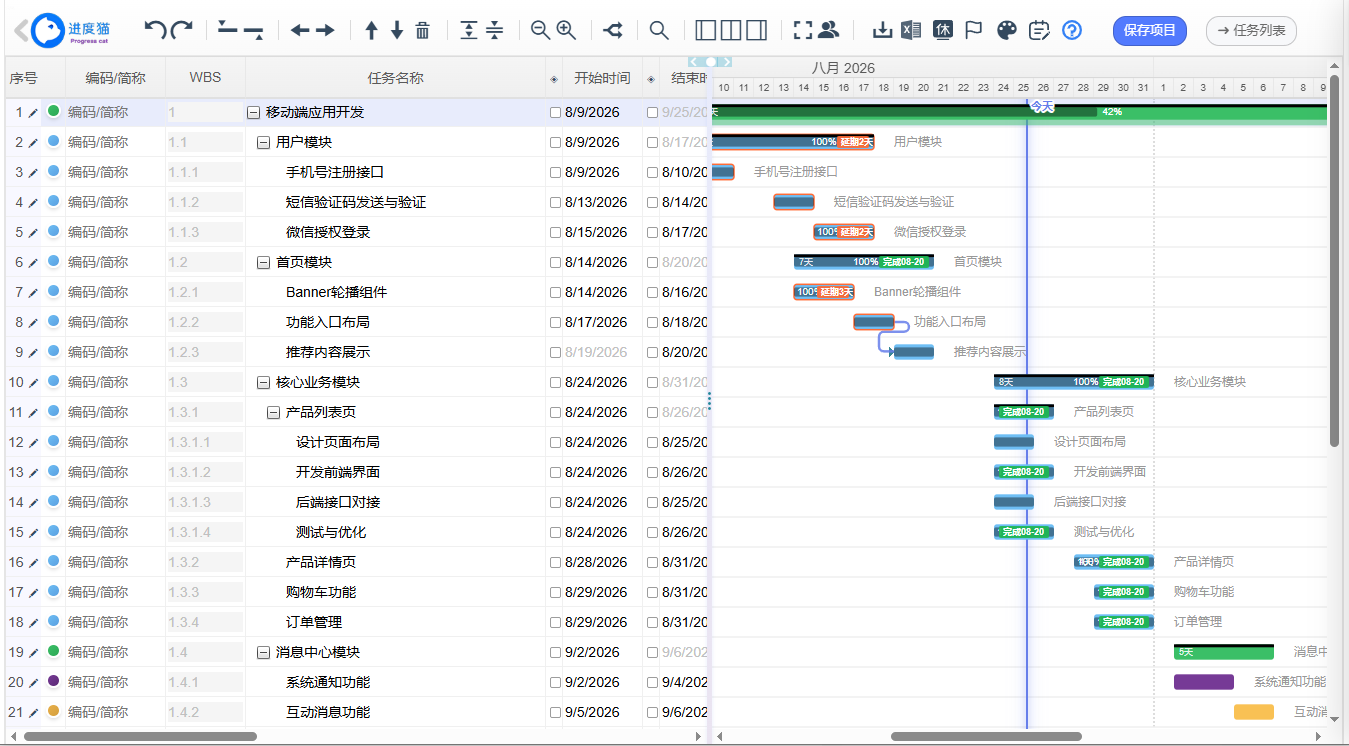The image size is (1349, 746).
Task: Tick start-date checkbox for 手机号注册接口
Action: point(555,173)
